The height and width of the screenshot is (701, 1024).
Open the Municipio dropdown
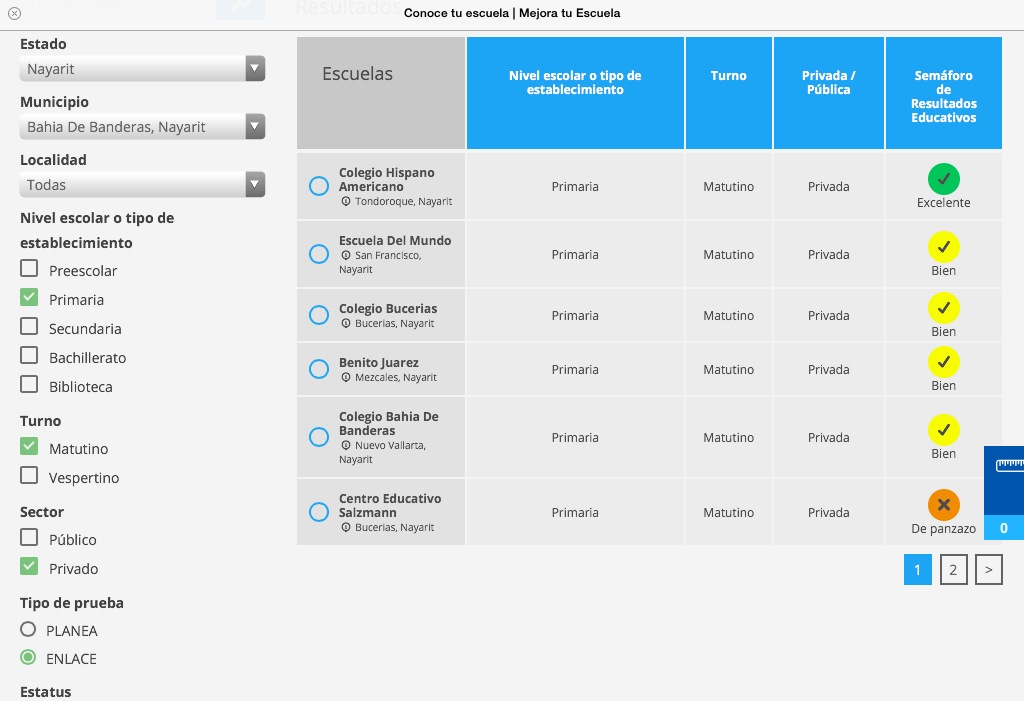142,127
